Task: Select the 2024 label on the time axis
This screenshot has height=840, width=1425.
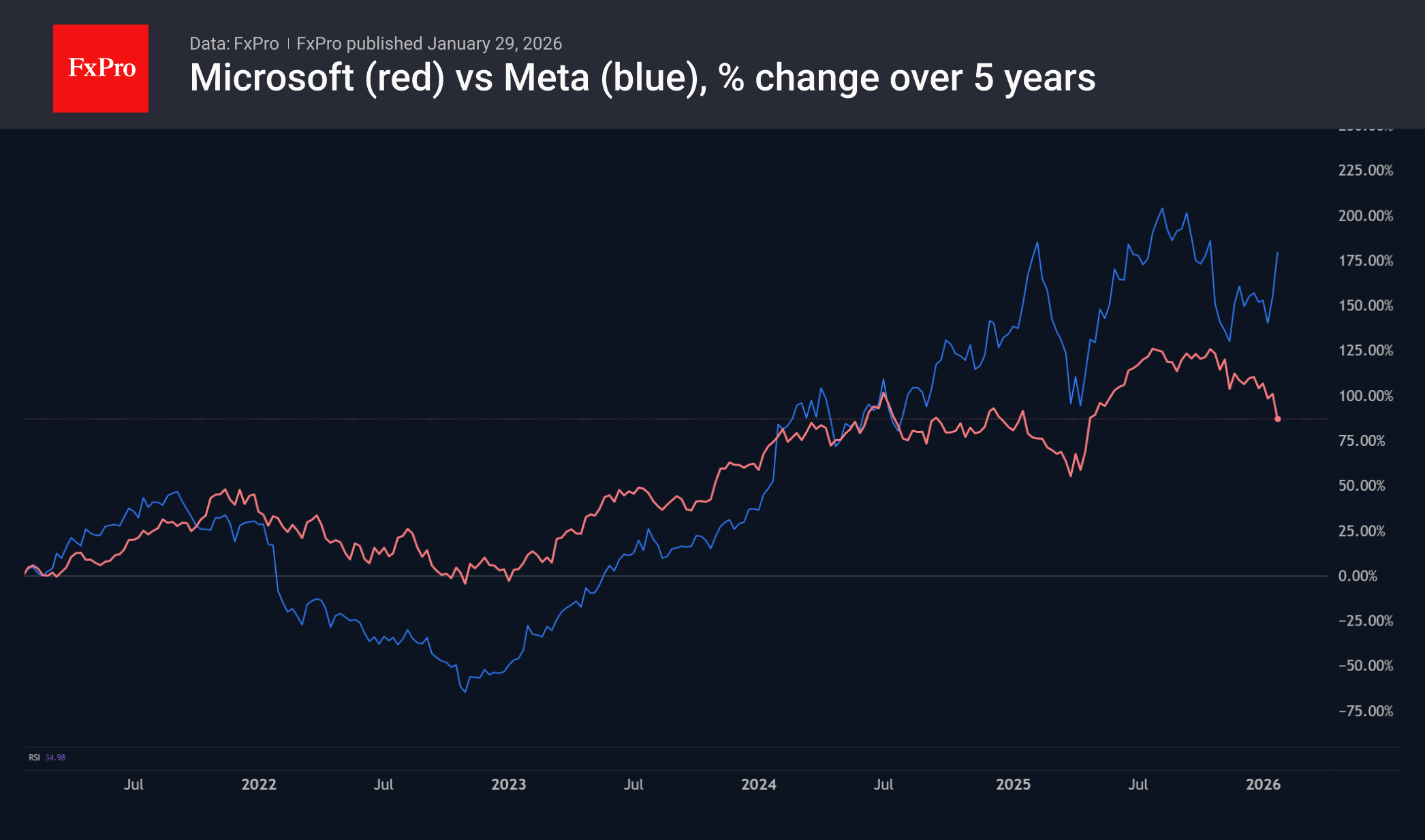Action: (x=759, y=785)
